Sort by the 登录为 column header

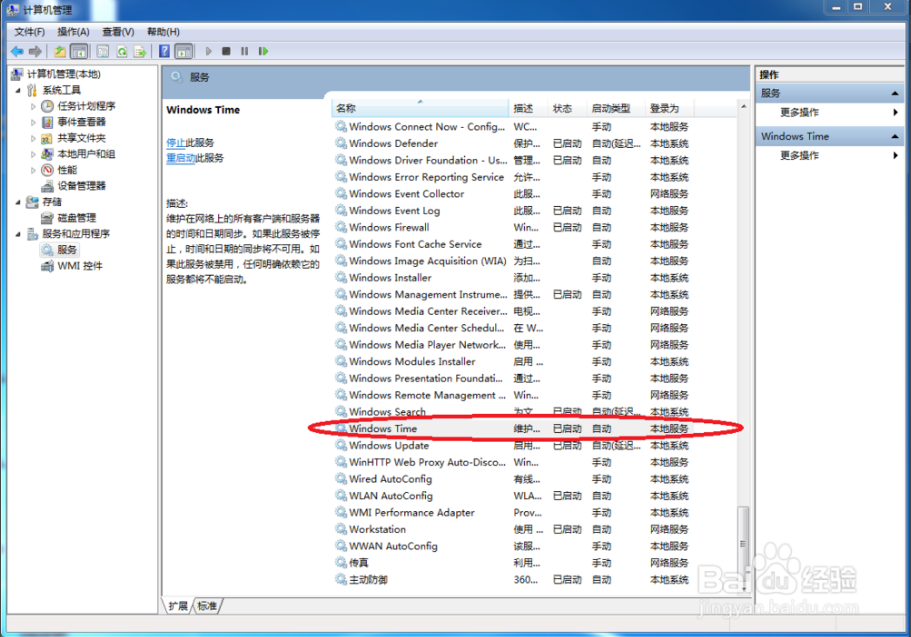(669, 108)
